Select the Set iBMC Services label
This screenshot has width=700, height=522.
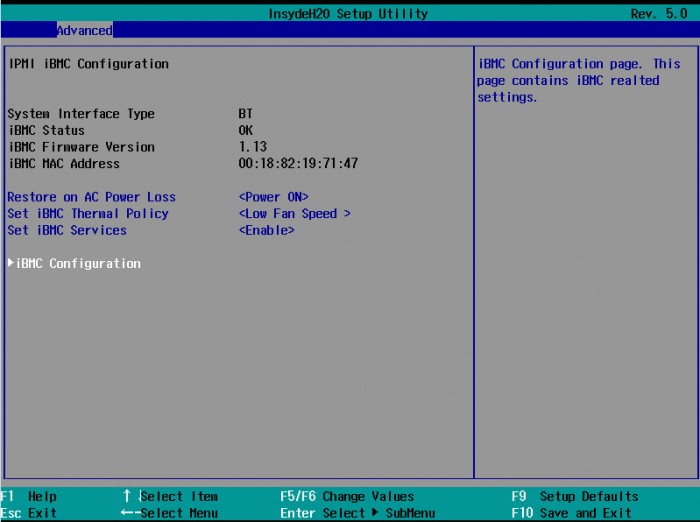click(67, 230)
